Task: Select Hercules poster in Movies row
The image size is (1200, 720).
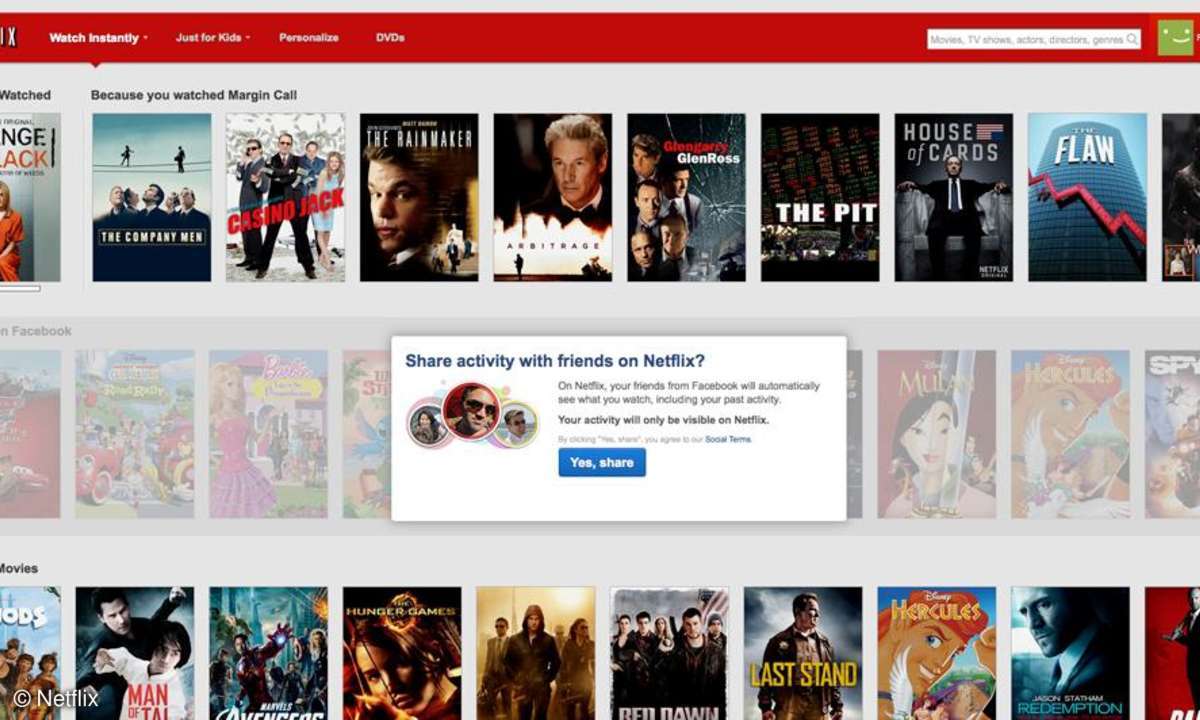Action: pyautogui.click(x=937, y=653)
